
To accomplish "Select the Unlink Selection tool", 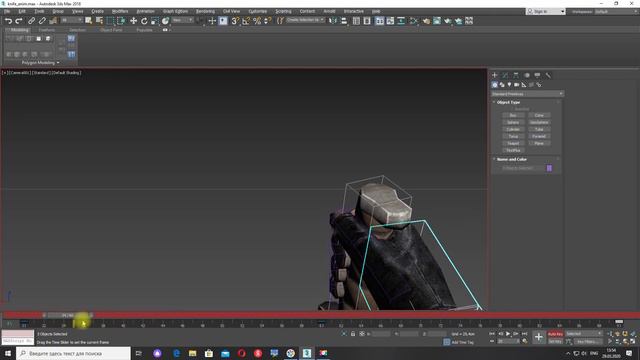I will coord(42,20).
